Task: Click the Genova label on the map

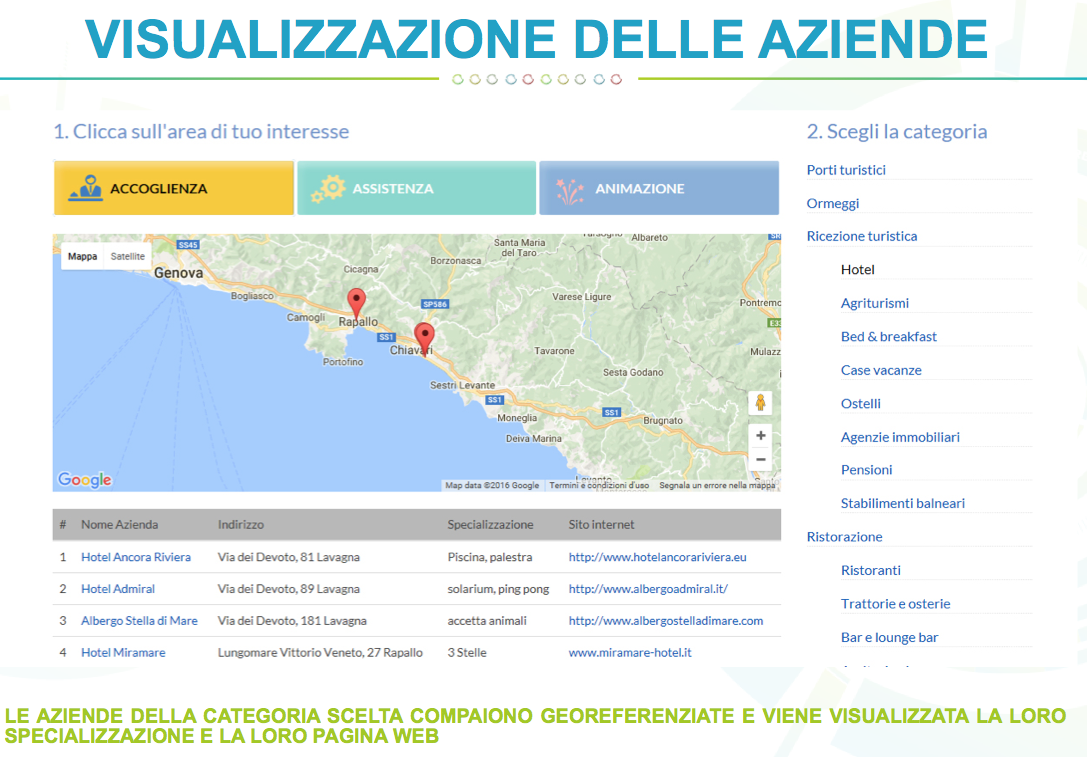Action: coord(178,273)
